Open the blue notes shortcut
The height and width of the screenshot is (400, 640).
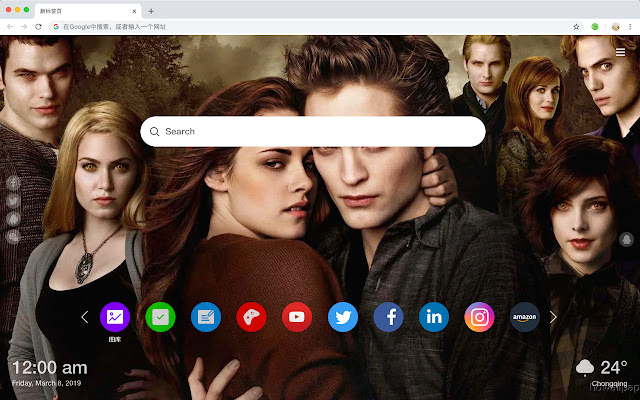(x=206, y=317)
